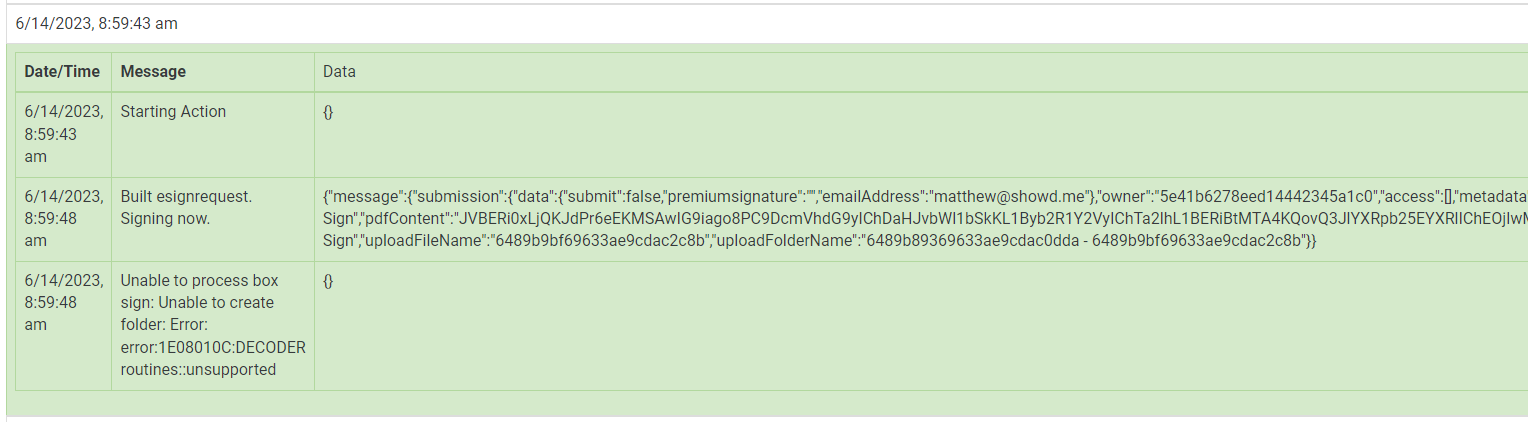Click the 6/14/2023, 8:59:43 am log header
The width and height of the screenshot is (1534, 422).
coord(97,23)
